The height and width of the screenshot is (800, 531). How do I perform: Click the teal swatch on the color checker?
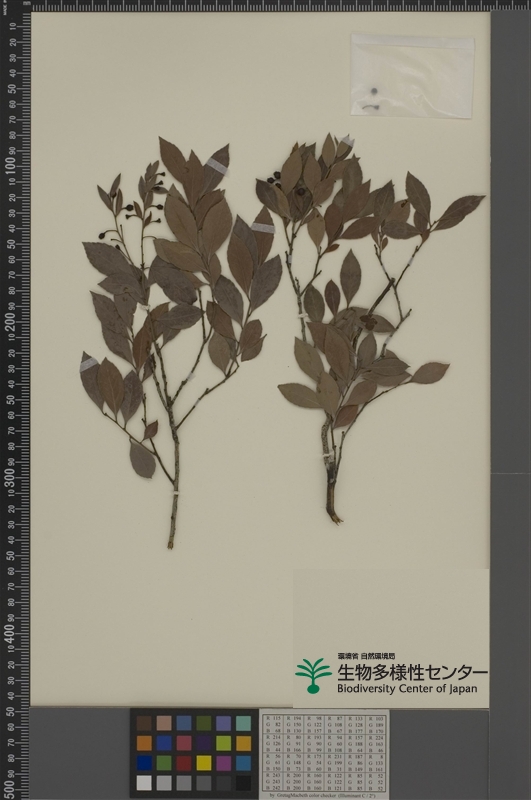pyautogui.click(x=243, y=723)
